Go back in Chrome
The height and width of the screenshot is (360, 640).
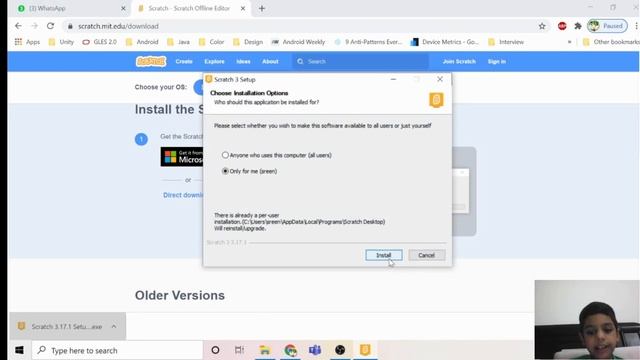point(18,26)
